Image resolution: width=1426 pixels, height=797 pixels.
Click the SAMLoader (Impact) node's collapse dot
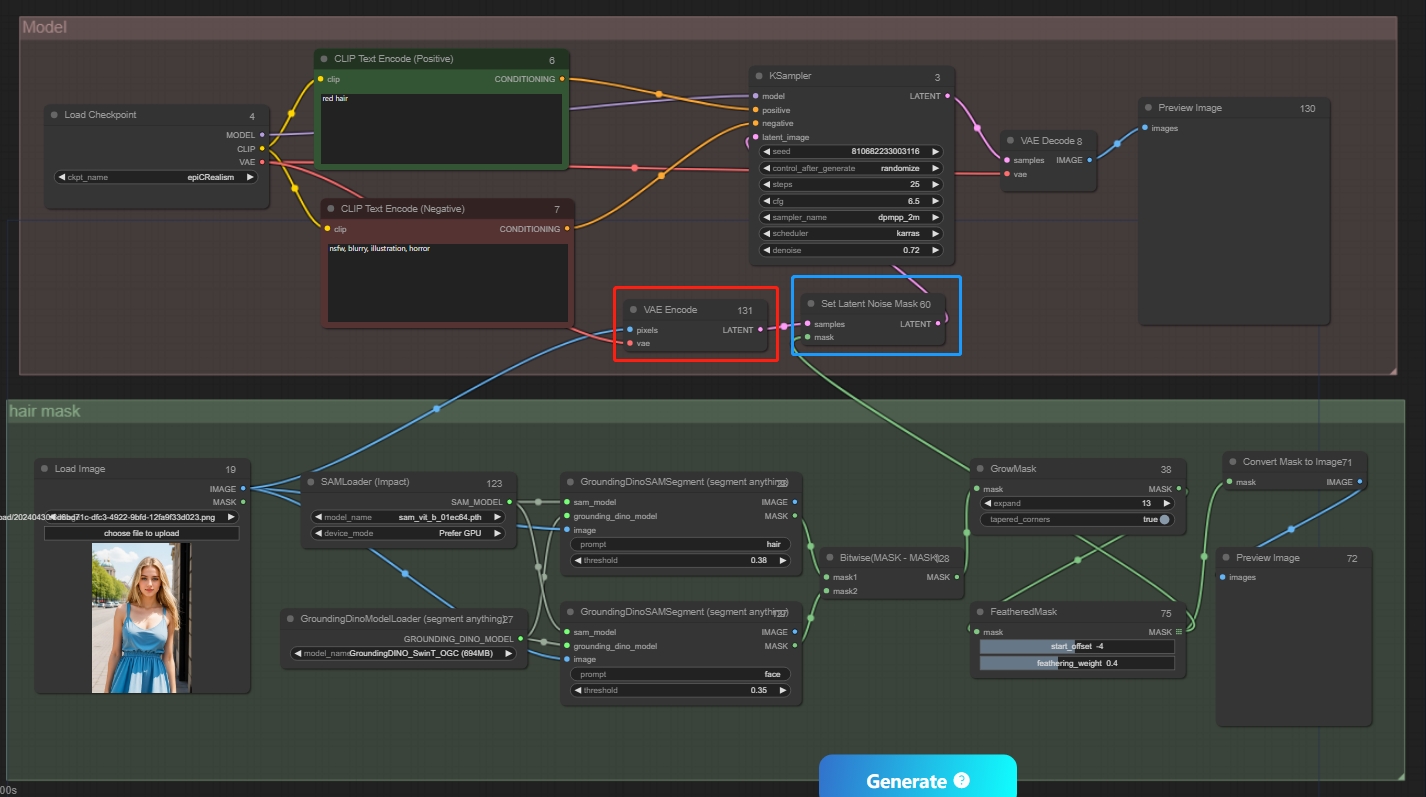coord(310,483)
